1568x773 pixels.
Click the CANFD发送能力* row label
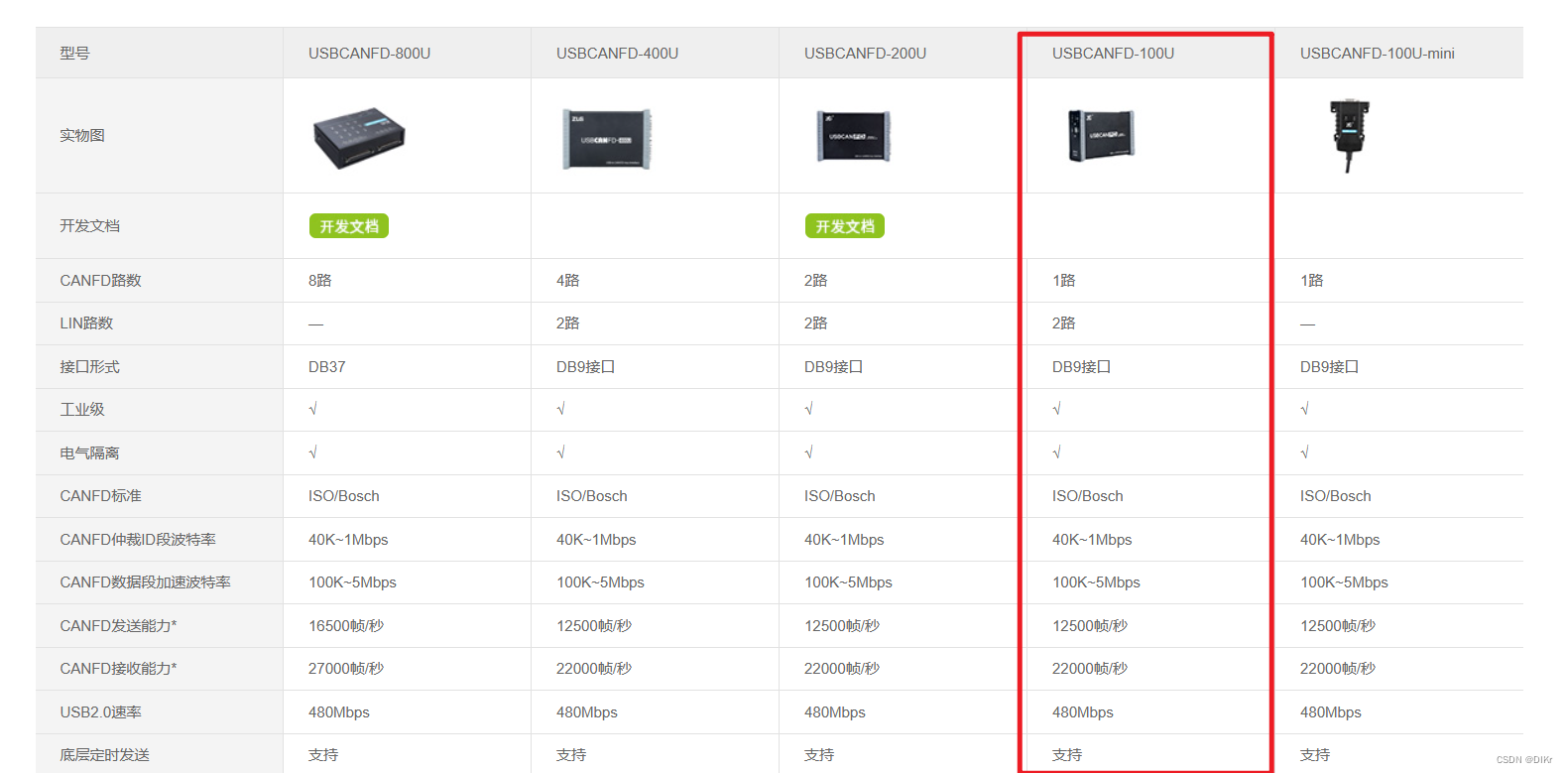pyautogui.click(x=118, y=626)
